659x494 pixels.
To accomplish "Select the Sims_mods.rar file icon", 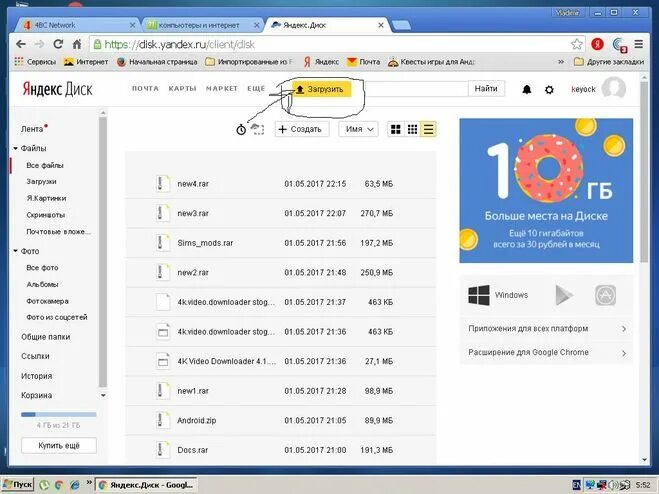I will click(x=163, y=243).
